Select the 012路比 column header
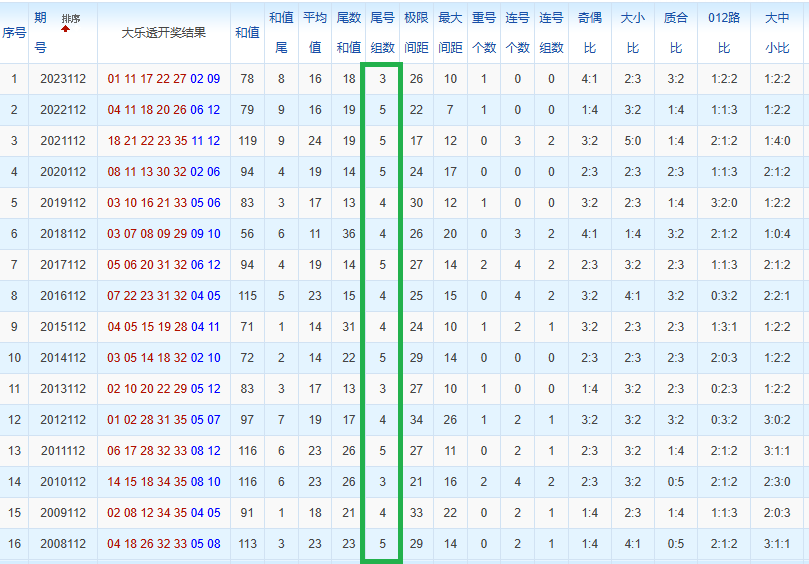The height and width of the screenshot is (564, 809). point(724,32)
